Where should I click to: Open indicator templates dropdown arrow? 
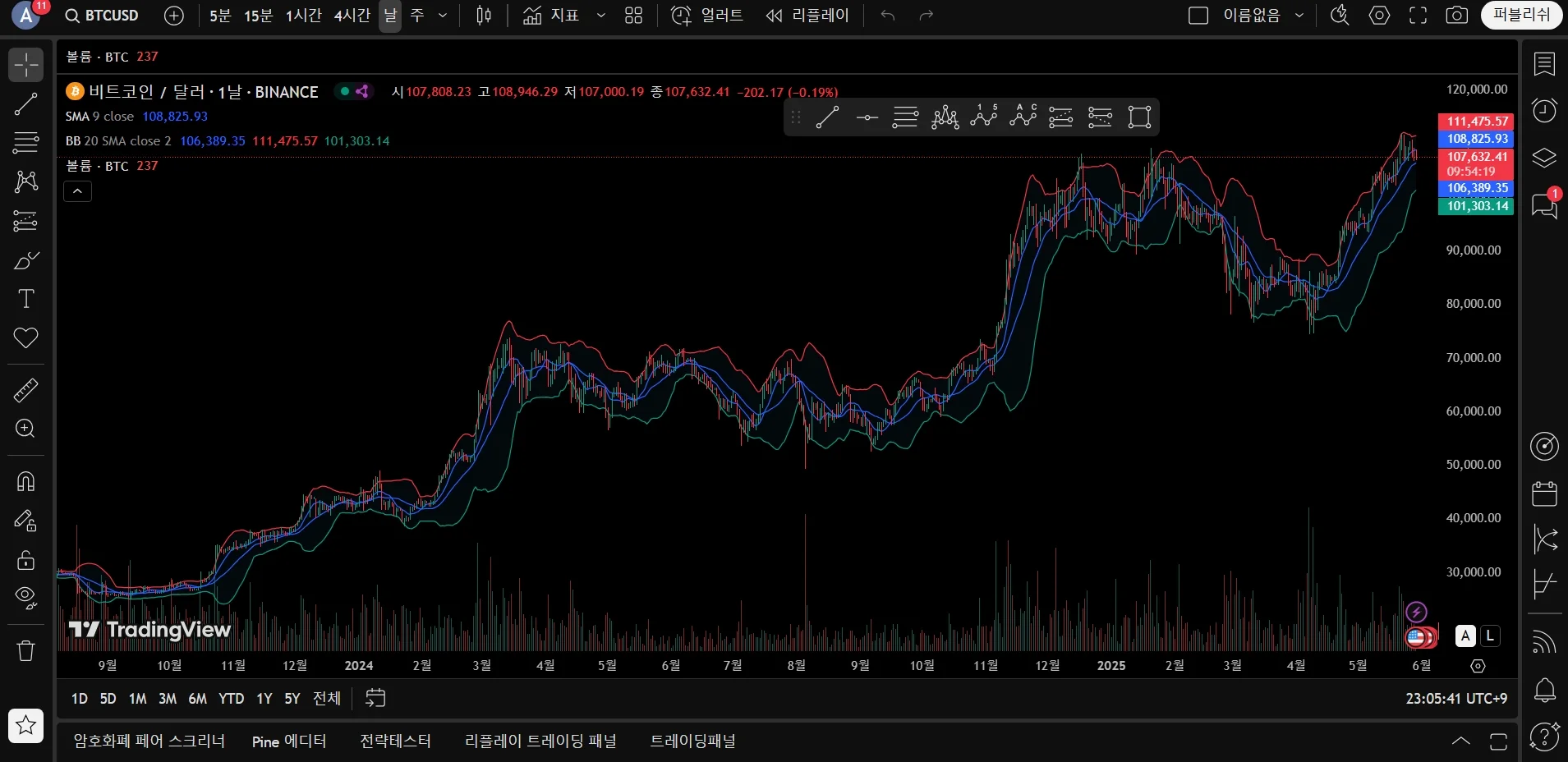tap(601, 16)
